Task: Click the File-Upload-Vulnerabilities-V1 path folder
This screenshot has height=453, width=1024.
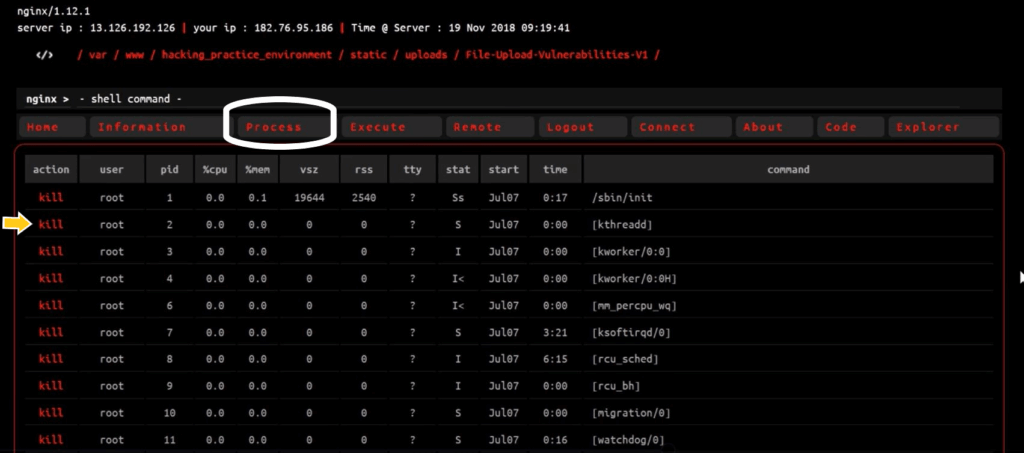Action: (557, 55)
